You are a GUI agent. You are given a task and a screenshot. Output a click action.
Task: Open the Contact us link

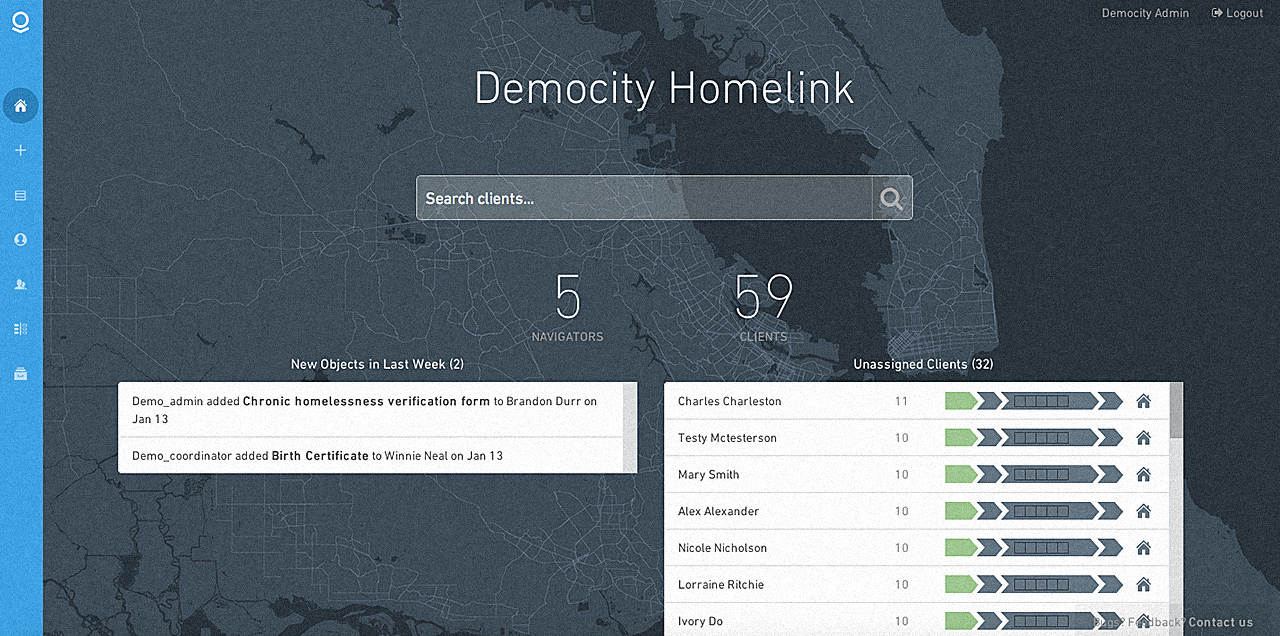(x=1220, y=621)
